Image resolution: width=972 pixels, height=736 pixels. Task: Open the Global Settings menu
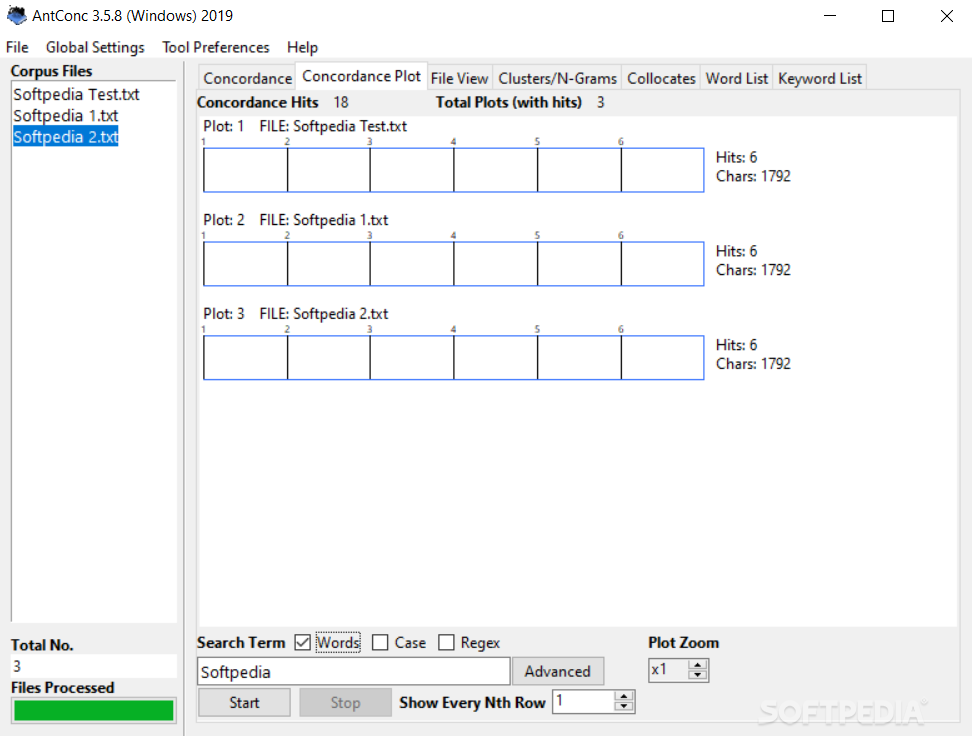pos(95,47)
